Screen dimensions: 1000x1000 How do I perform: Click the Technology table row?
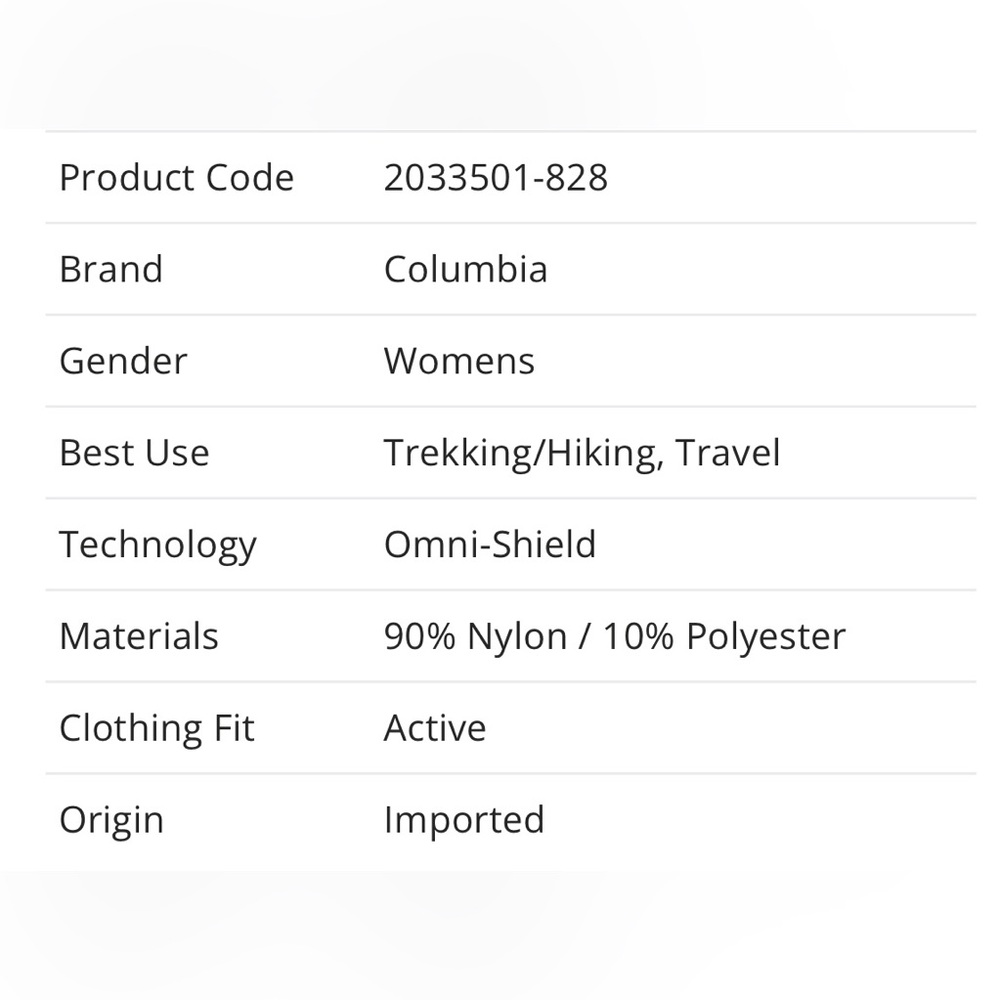point(510,545)
